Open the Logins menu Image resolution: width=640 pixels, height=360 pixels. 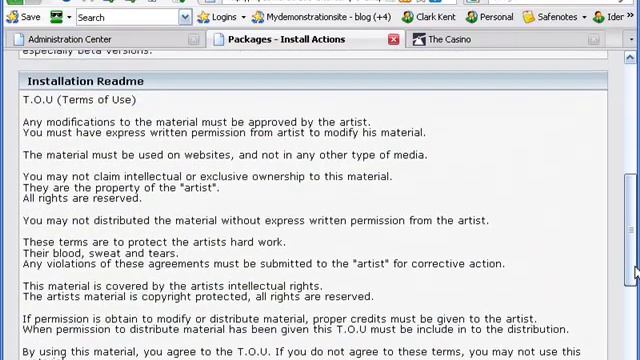tap(217, 17)
